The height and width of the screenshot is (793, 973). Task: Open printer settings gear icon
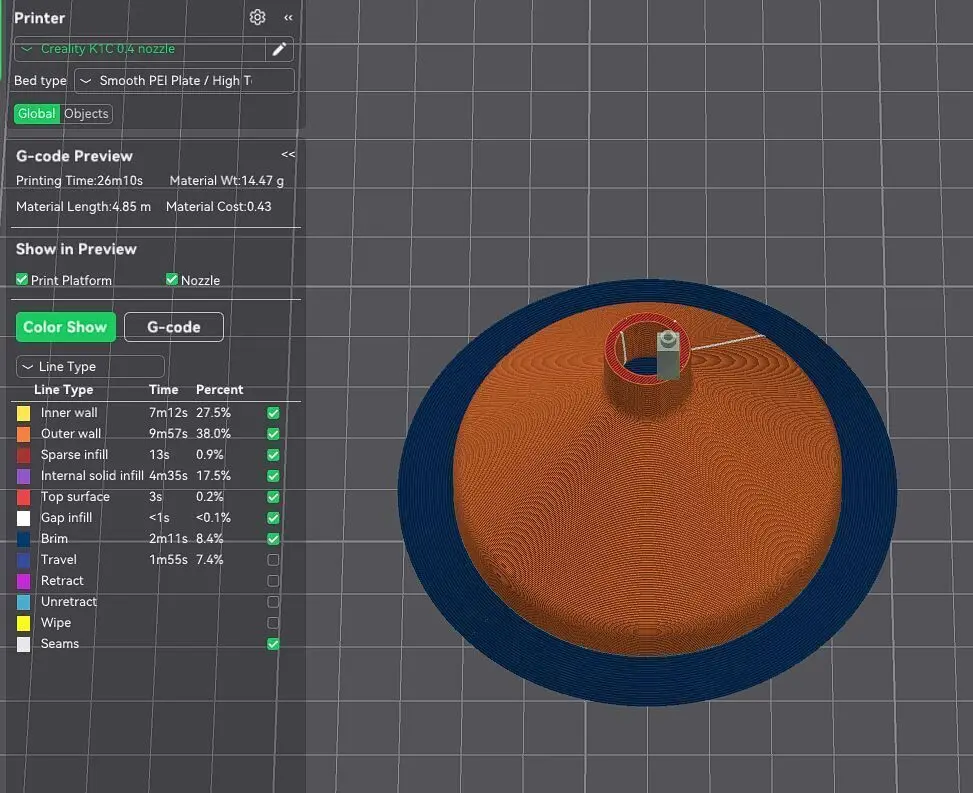(x=258, y=17)
